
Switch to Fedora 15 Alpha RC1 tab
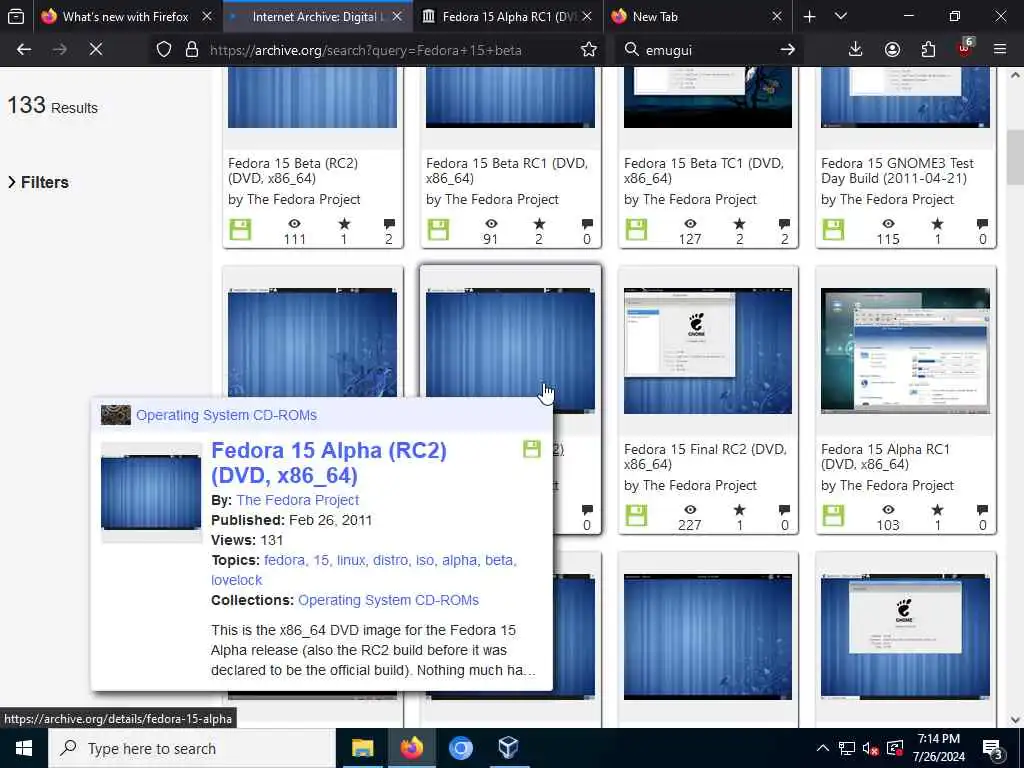click(x=506, y=17)
